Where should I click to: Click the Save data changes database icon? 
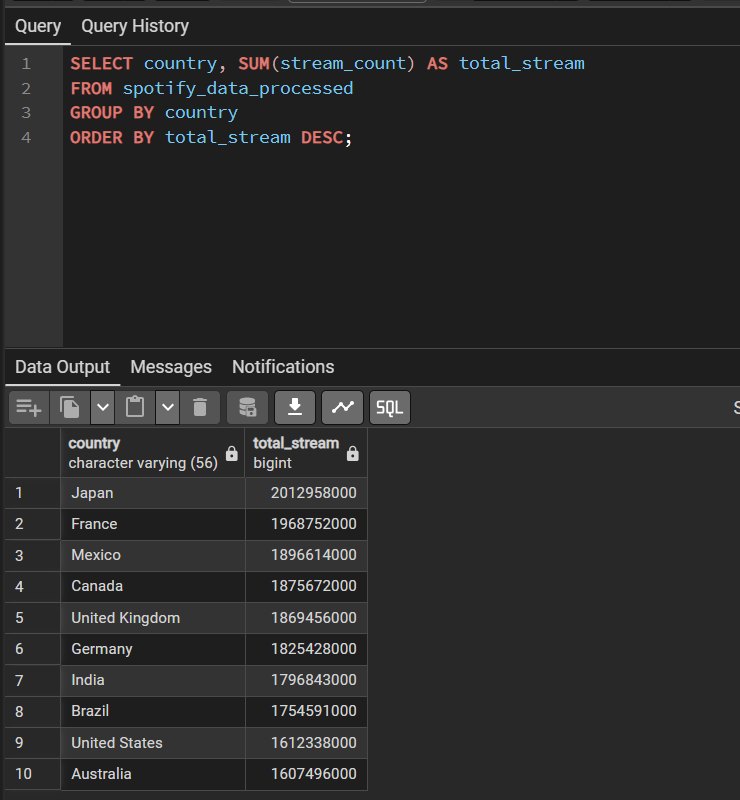point(248,407)
